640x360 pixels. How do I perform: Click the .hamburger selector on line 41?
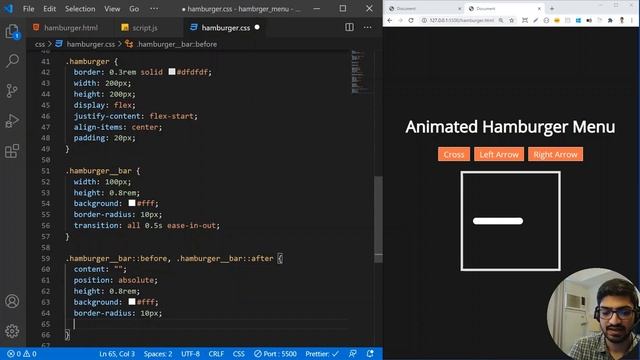coord(87,61)
